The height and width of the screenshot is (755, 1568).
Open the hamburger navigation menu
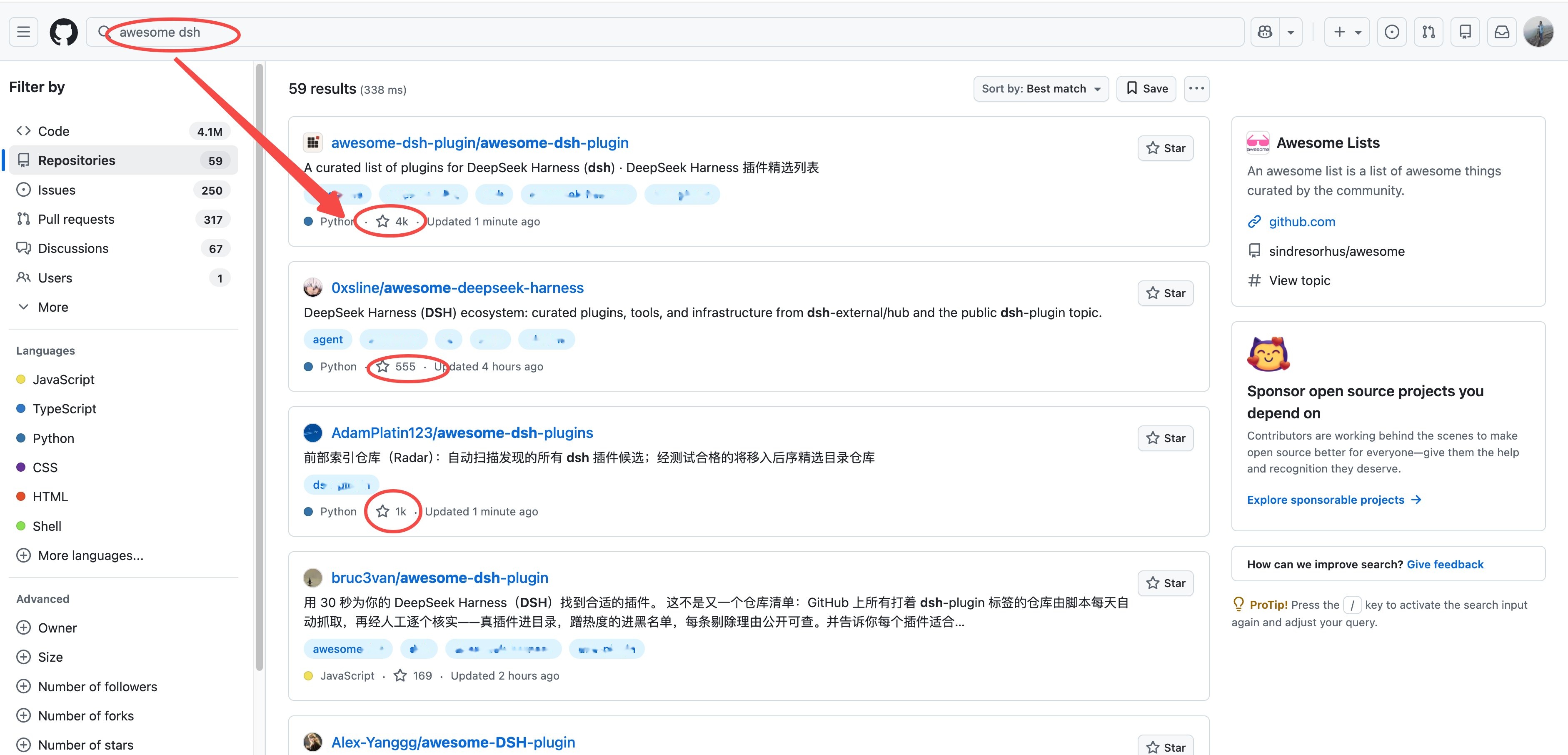tap(24, 32)
